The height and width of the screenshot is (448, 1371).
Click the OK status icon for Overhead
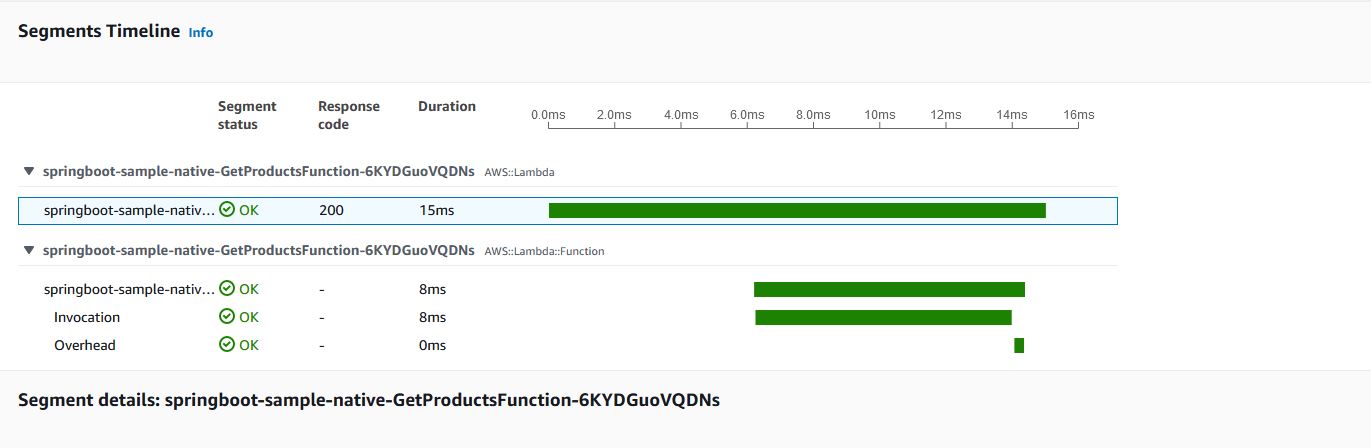click(x=227, y=345)
